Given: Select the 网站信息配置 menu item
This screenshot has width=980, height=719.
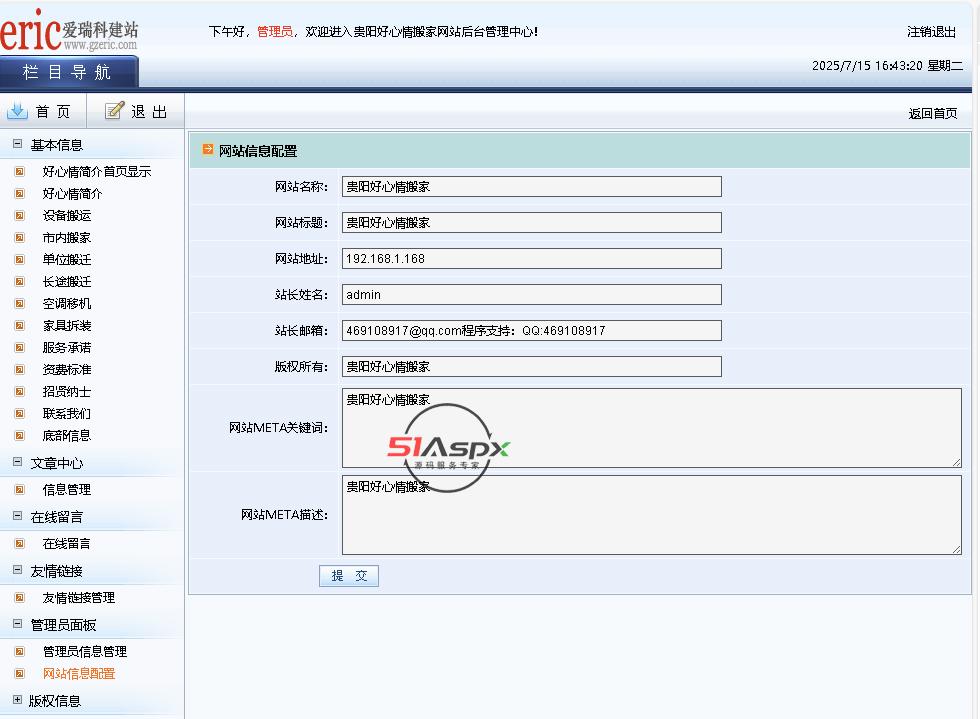Looking at the screenshot, I should pos(78,673).
